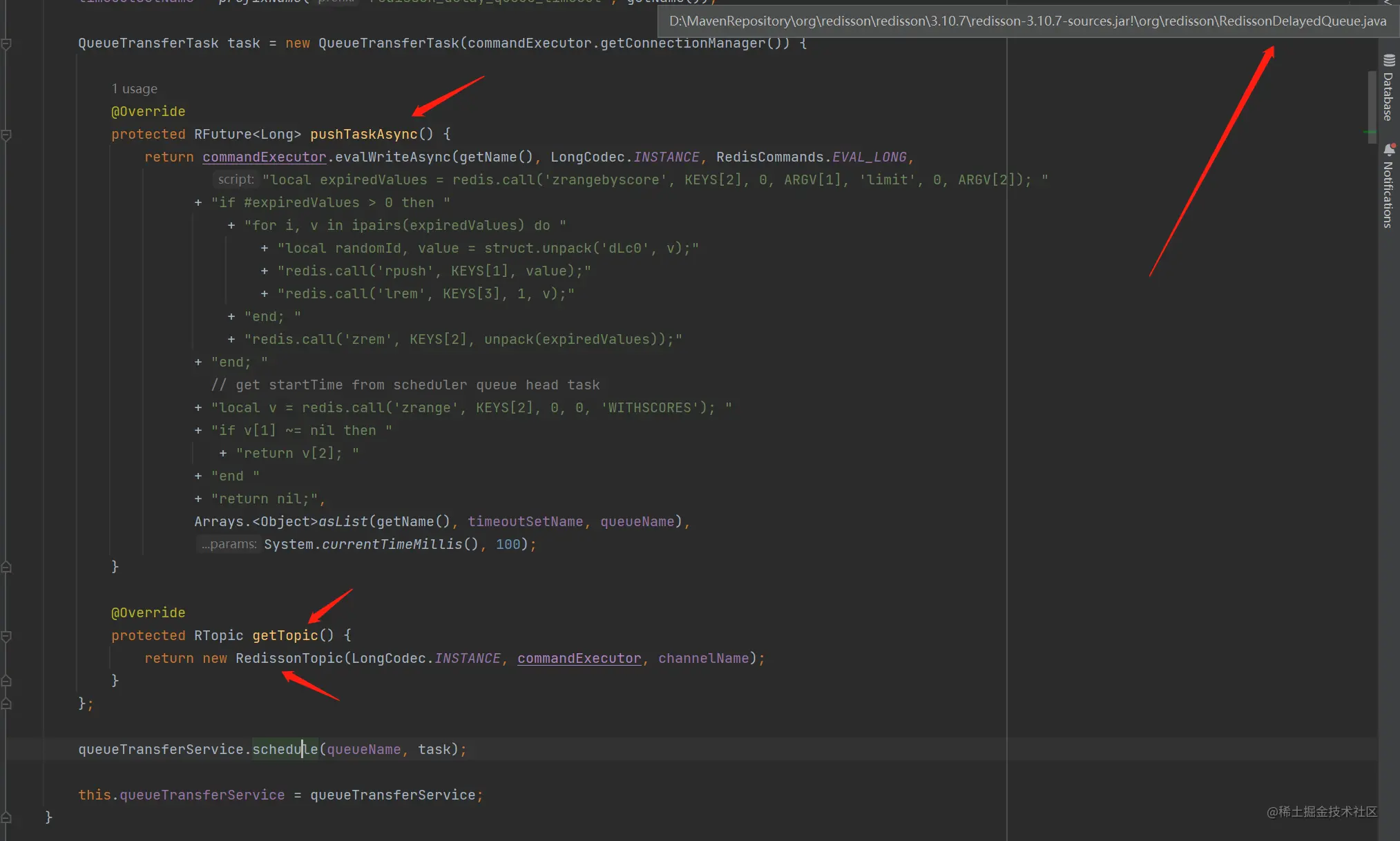Click the "return v[2];" string
Image resolution: width=1400 pixels, height=841 pixels.
click(x=297, y=453)
